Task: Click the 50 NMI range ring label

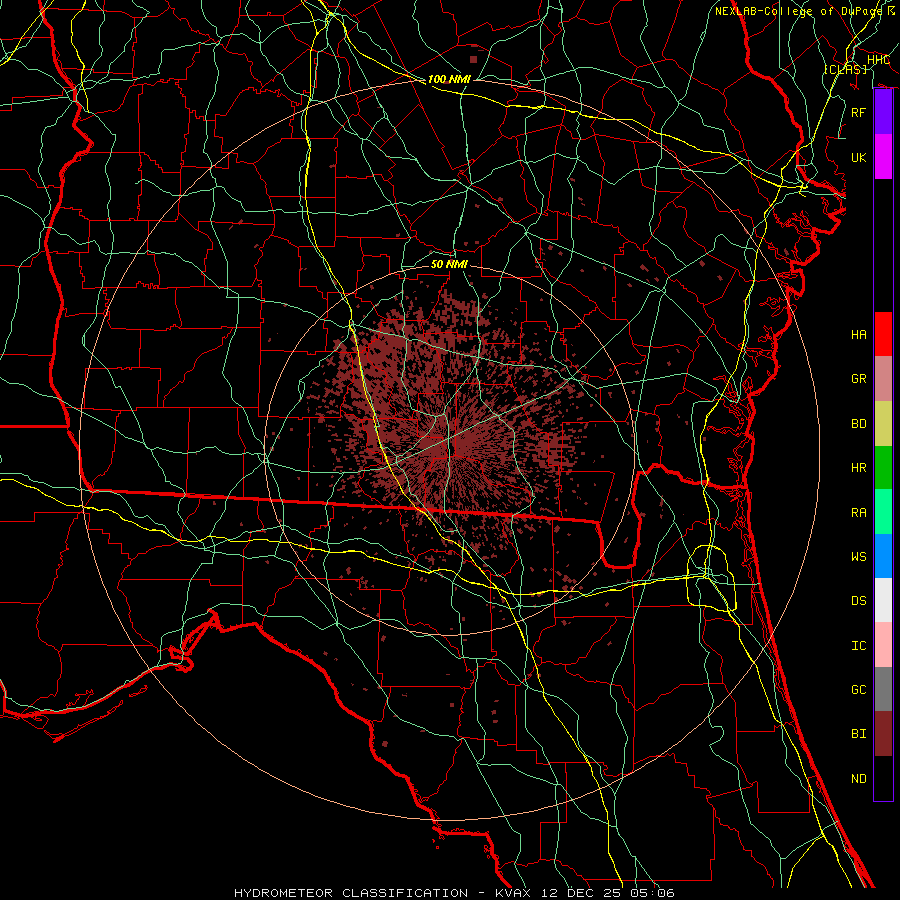Action: [449, 264]
